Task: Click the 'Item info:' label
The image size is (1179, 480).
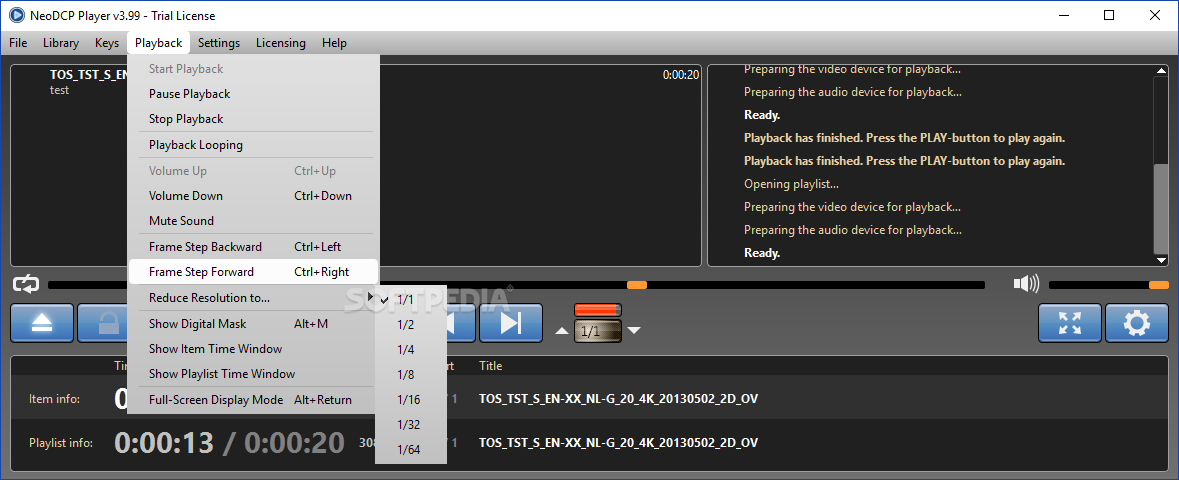Action: pyautogui.click(x=54, y=399)
